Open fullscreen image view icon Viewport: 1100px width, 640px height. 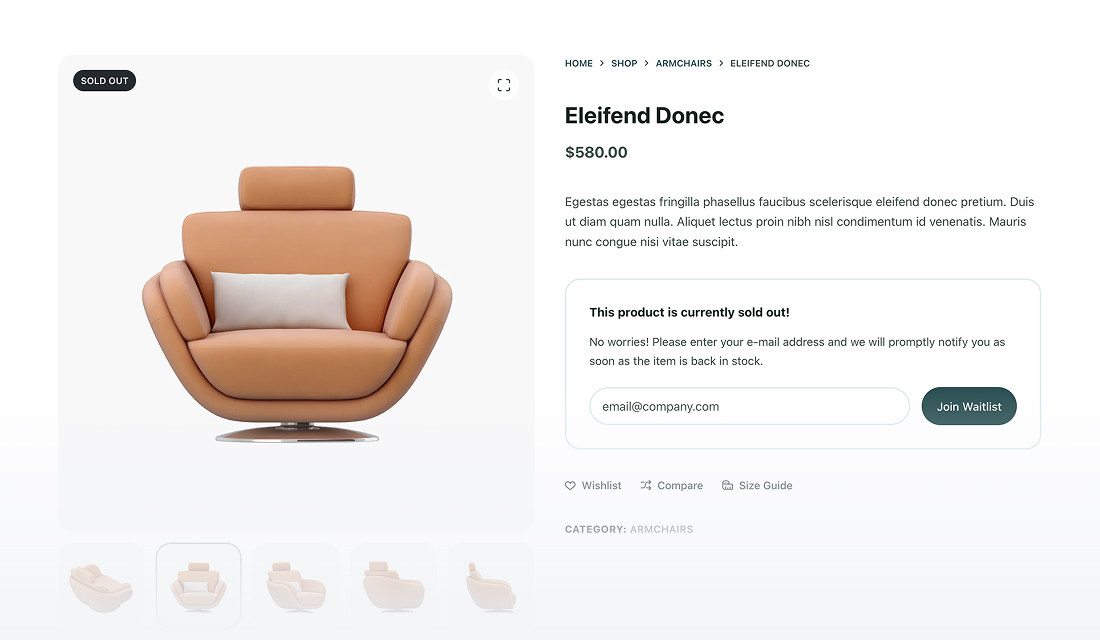[504, 85]
